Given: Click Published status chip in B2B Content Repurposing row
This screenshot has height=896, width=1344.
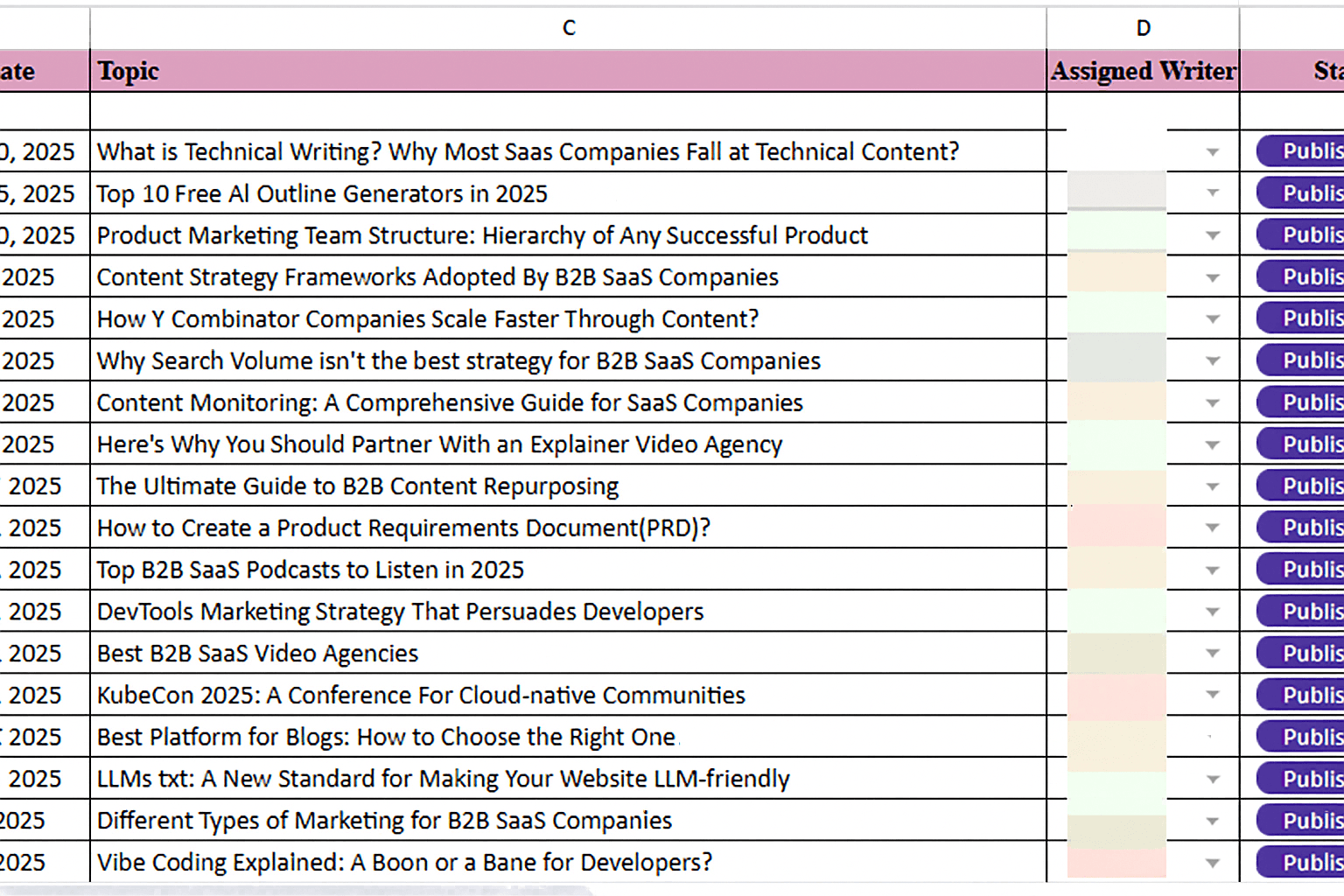Looking at the screenshot, I should coord(1301,486).
